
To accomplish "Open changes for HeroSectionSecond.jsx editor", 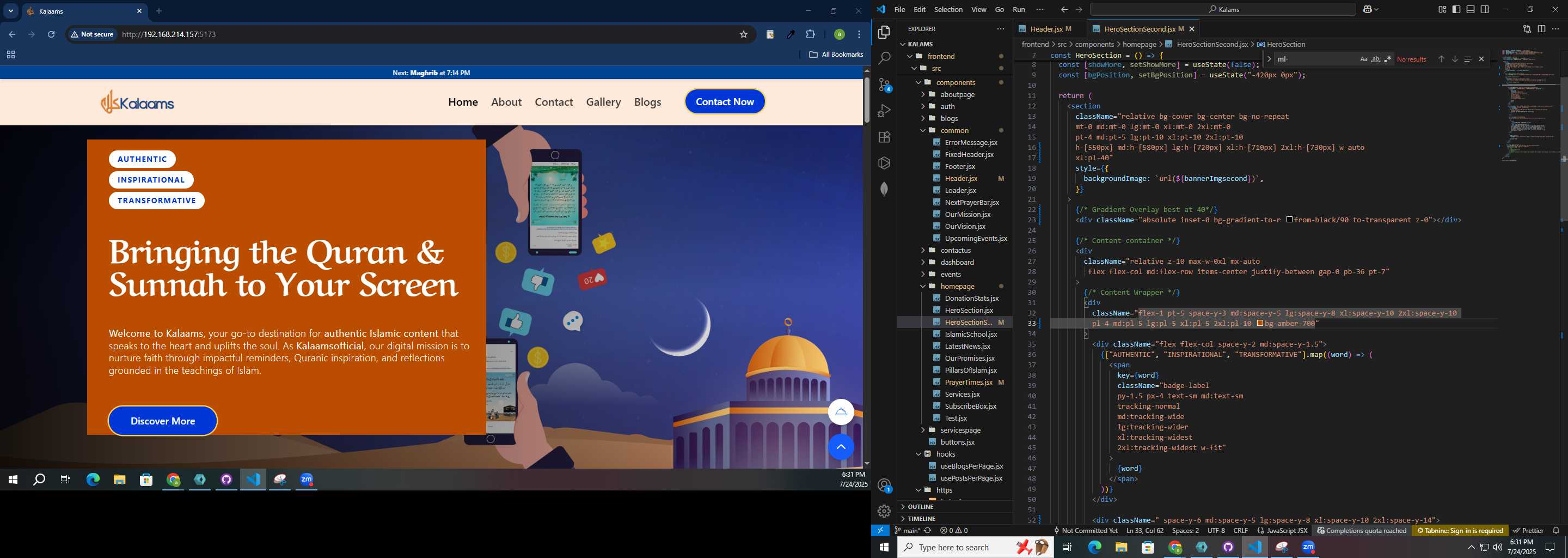I will [1527, 29].
